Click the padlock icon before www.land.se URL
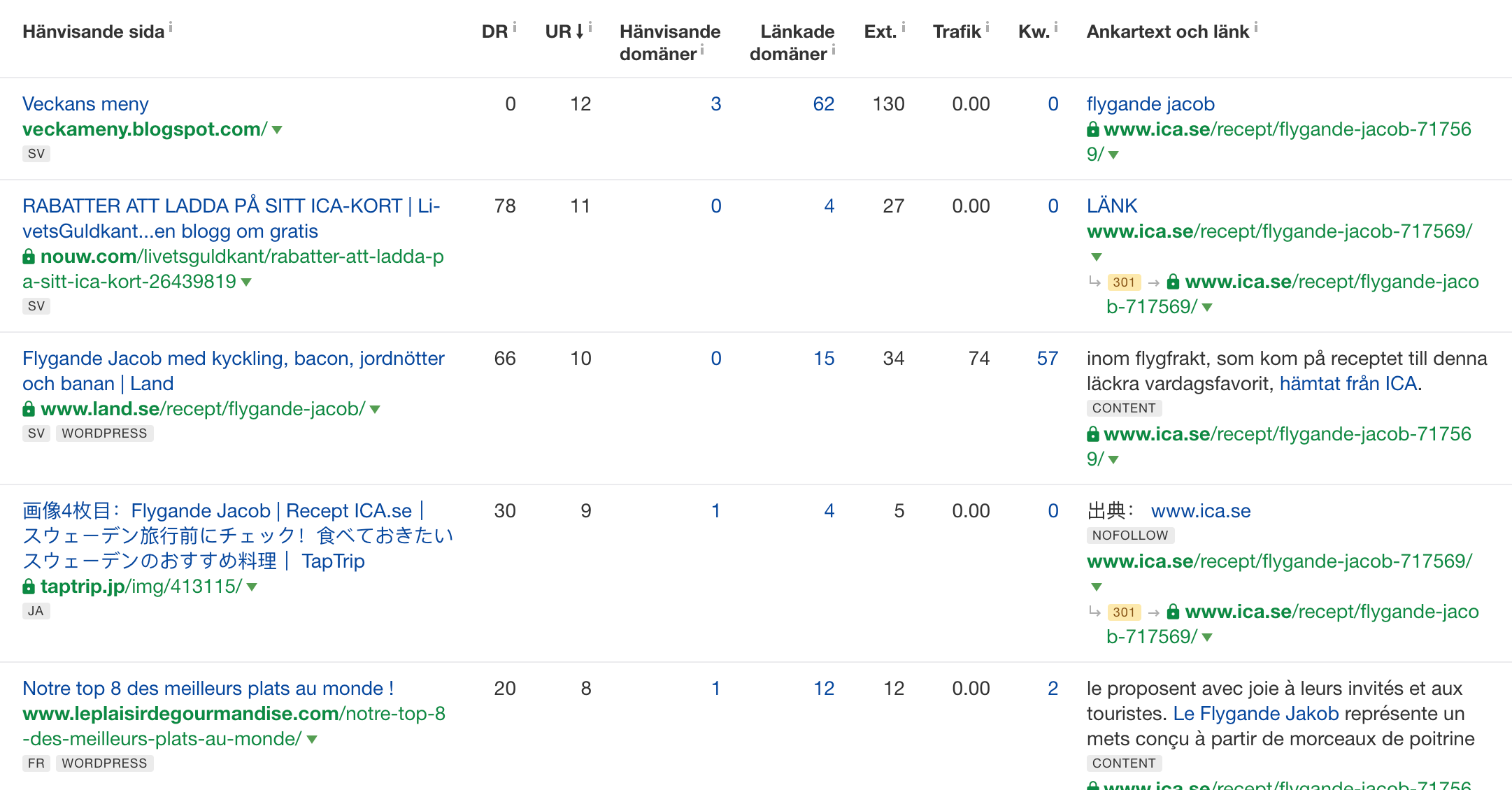This screenshot has width=1512, height=790. [x=29, y=409]
